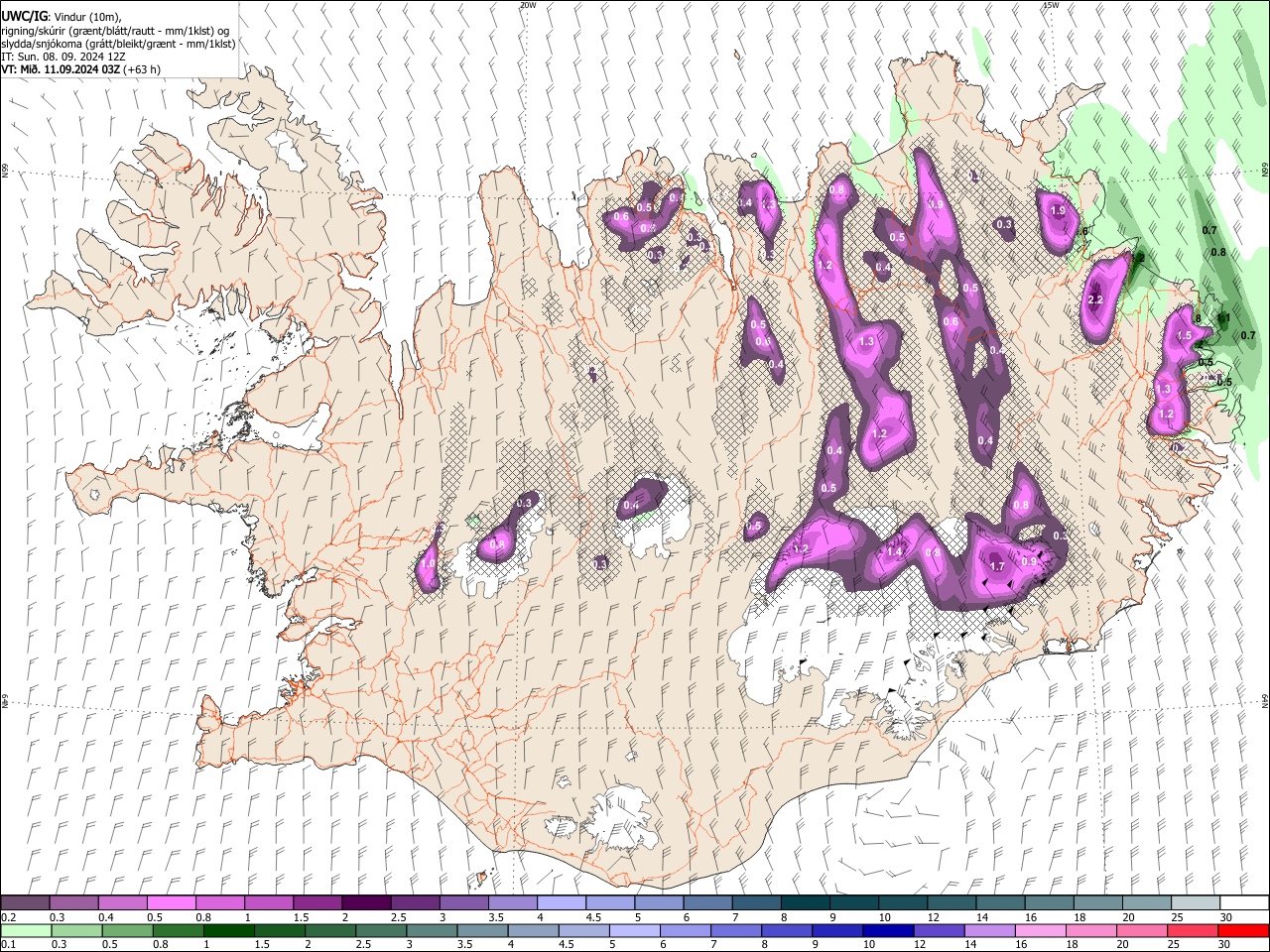Screen dimensions: 1270x952
Task: Select the light lavender 4 swatch in the upper scale
Action: [x=562, y=903]
